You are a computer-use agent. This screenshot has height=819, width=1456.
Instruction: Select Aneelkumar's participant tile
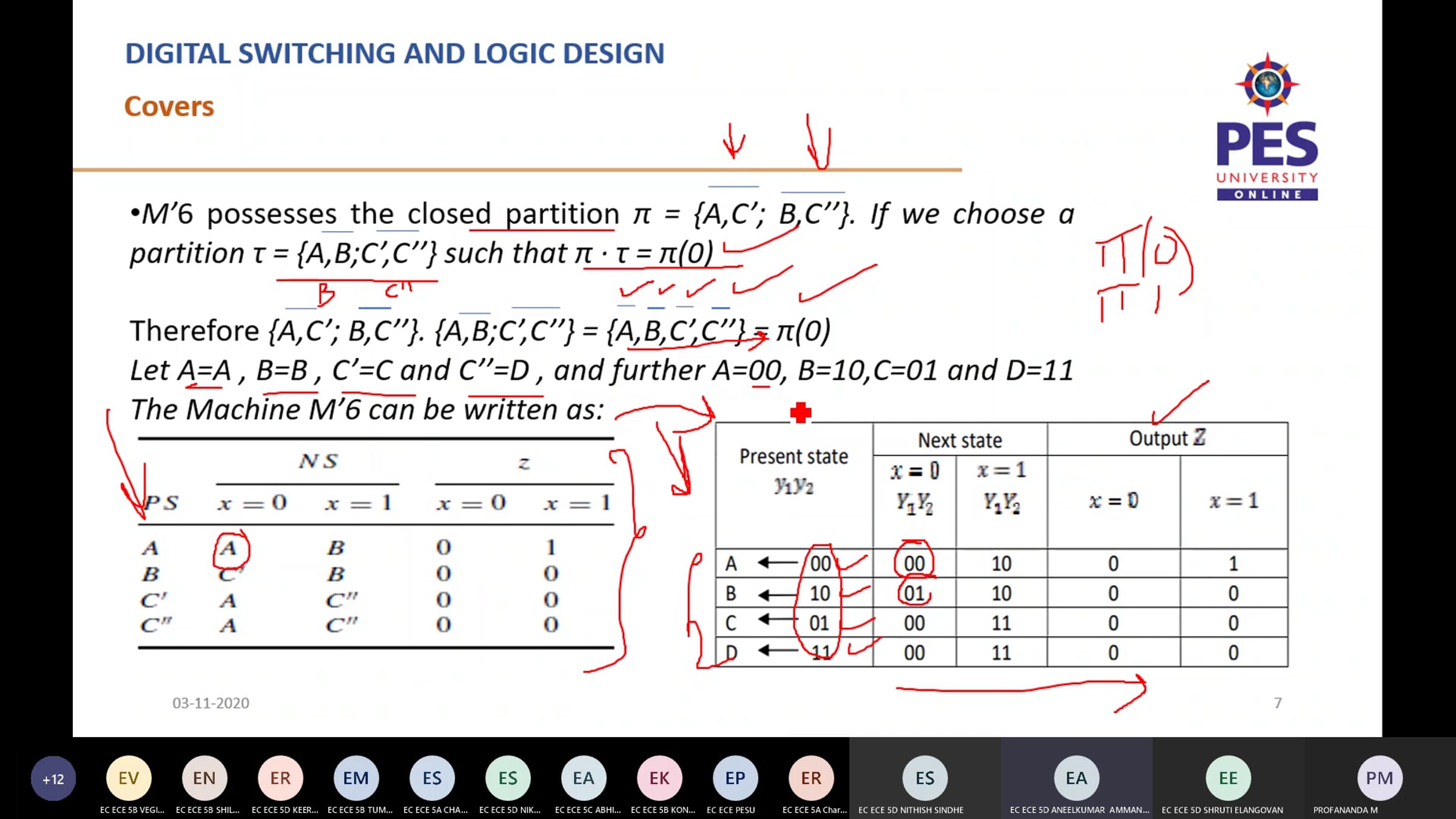coord(1076,778)
